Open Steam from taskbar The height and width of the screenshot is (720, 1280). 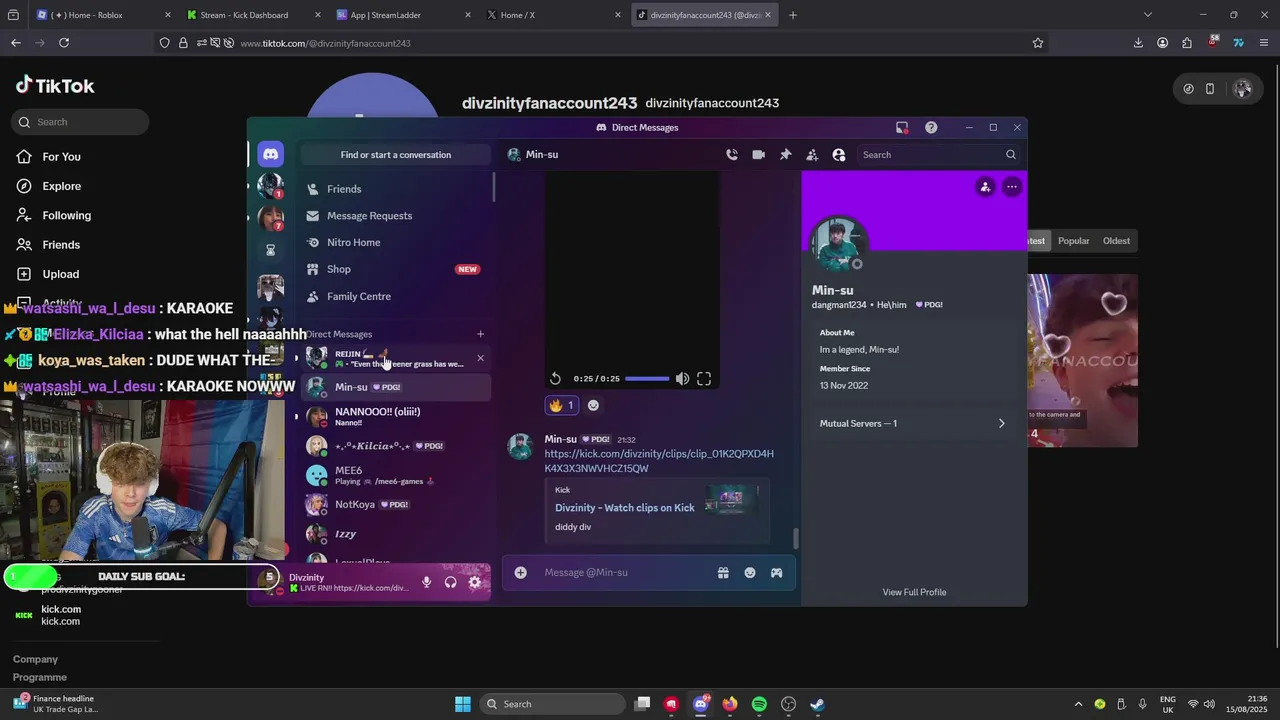point(817,704)
